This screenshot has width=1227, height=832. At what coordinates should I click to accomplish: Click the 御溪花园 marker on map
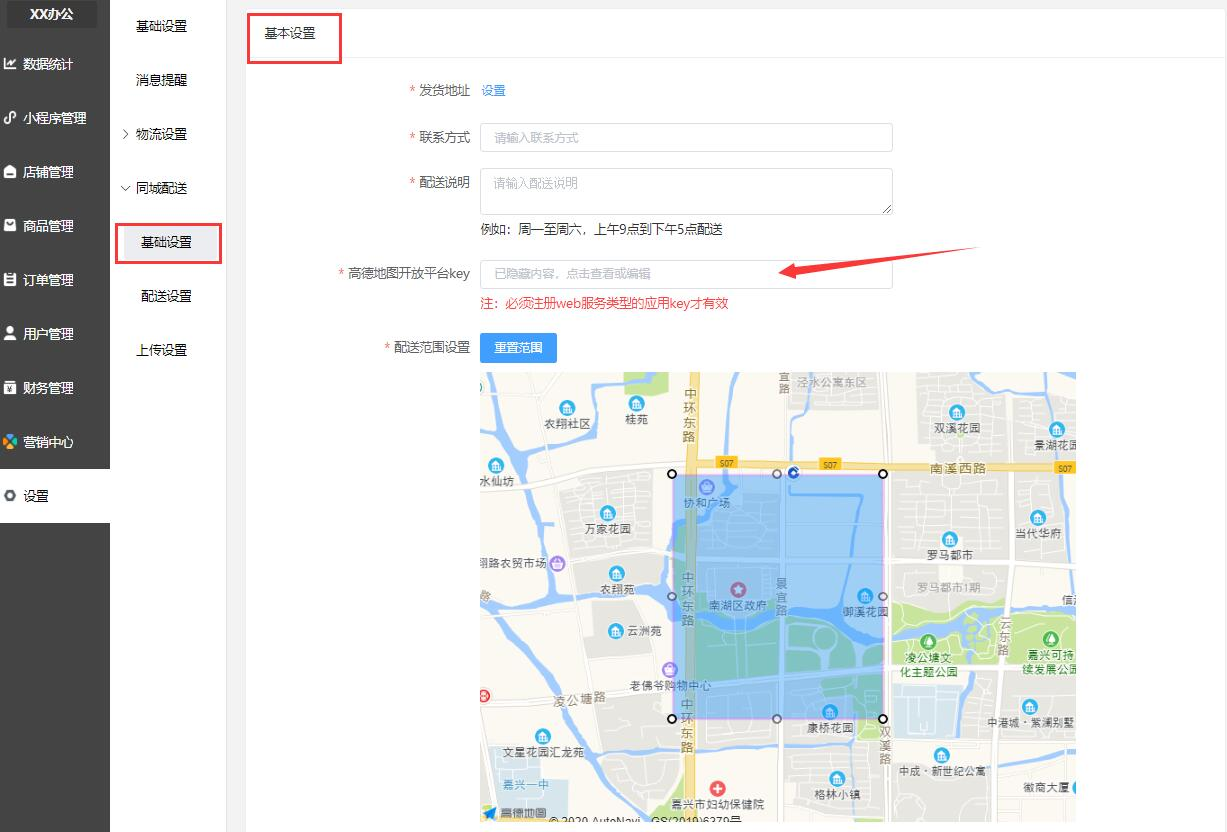865,596
